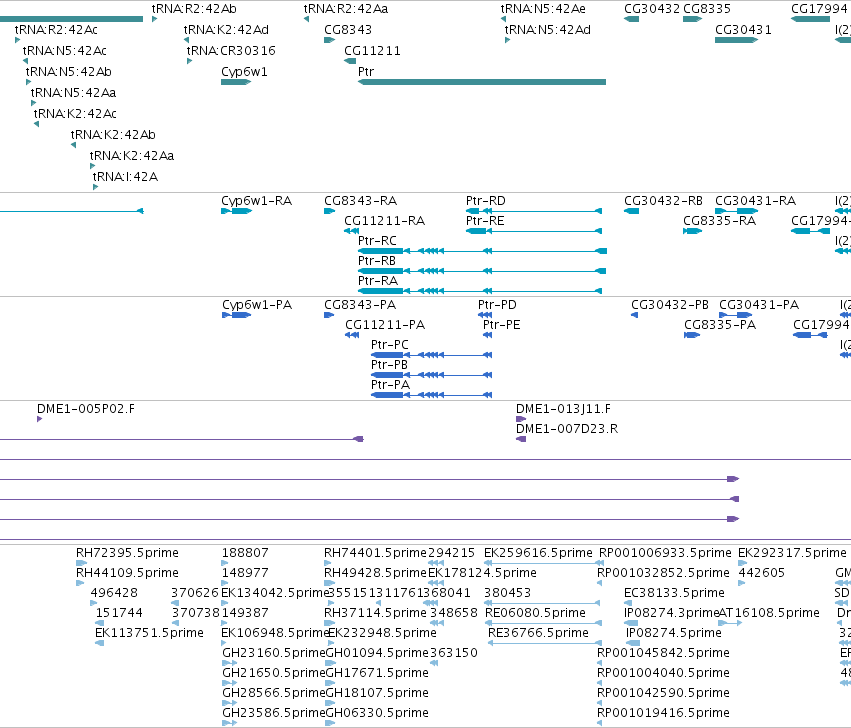The image size is (851, 728).
Task: Click the Ptr-PD CDS label
Action: (497, 305)
